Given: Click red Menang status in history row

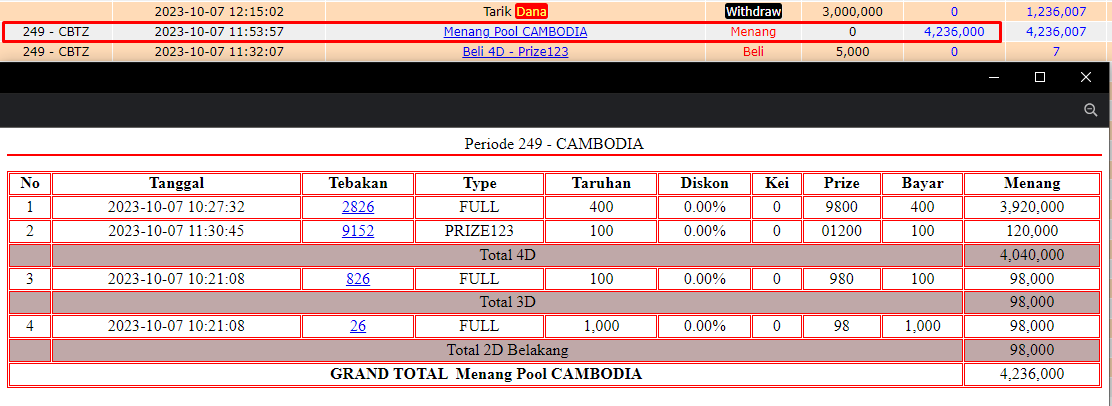Looking at the screenshot, I should pyautogui.click(x=753, y=32).
